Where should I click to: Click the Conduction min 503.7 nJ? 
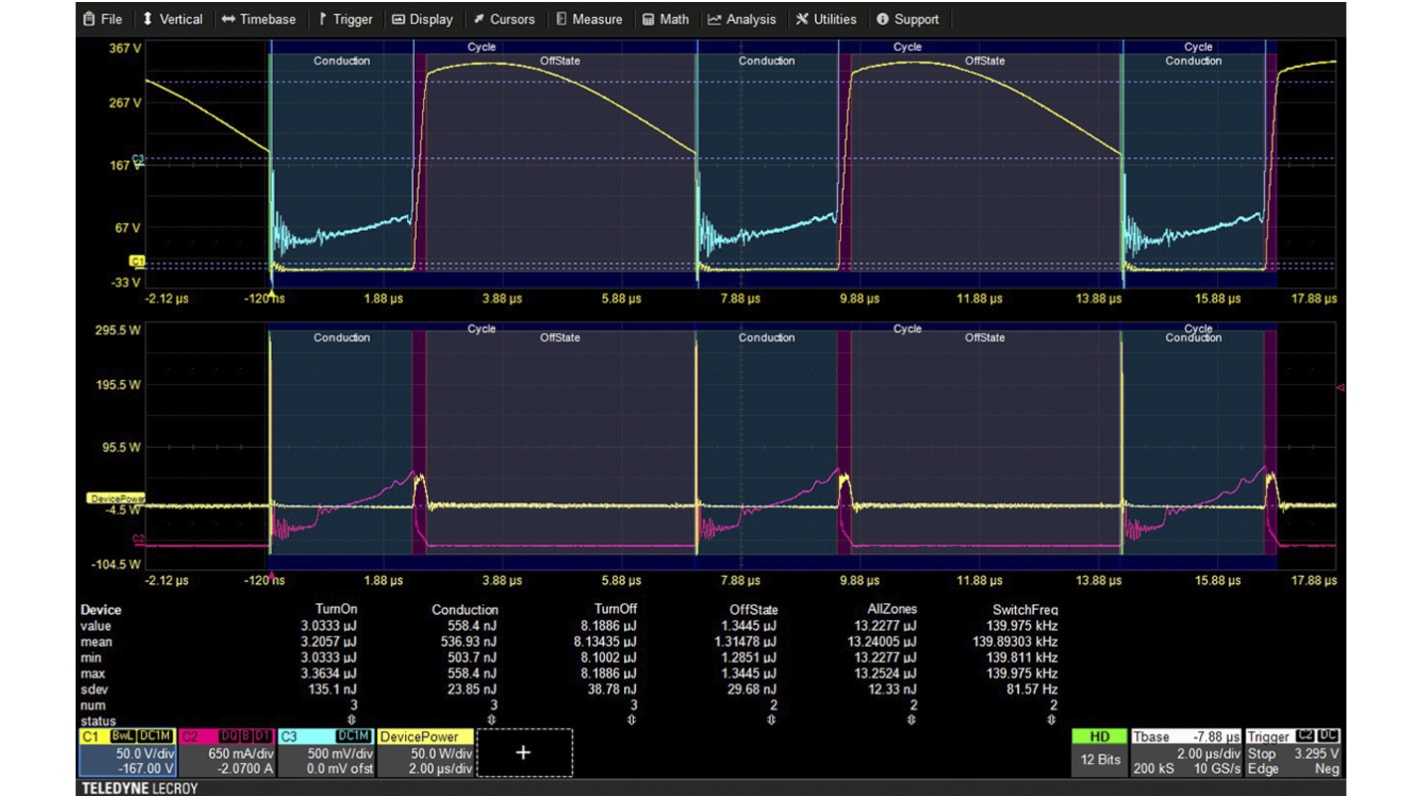[474, 658]
